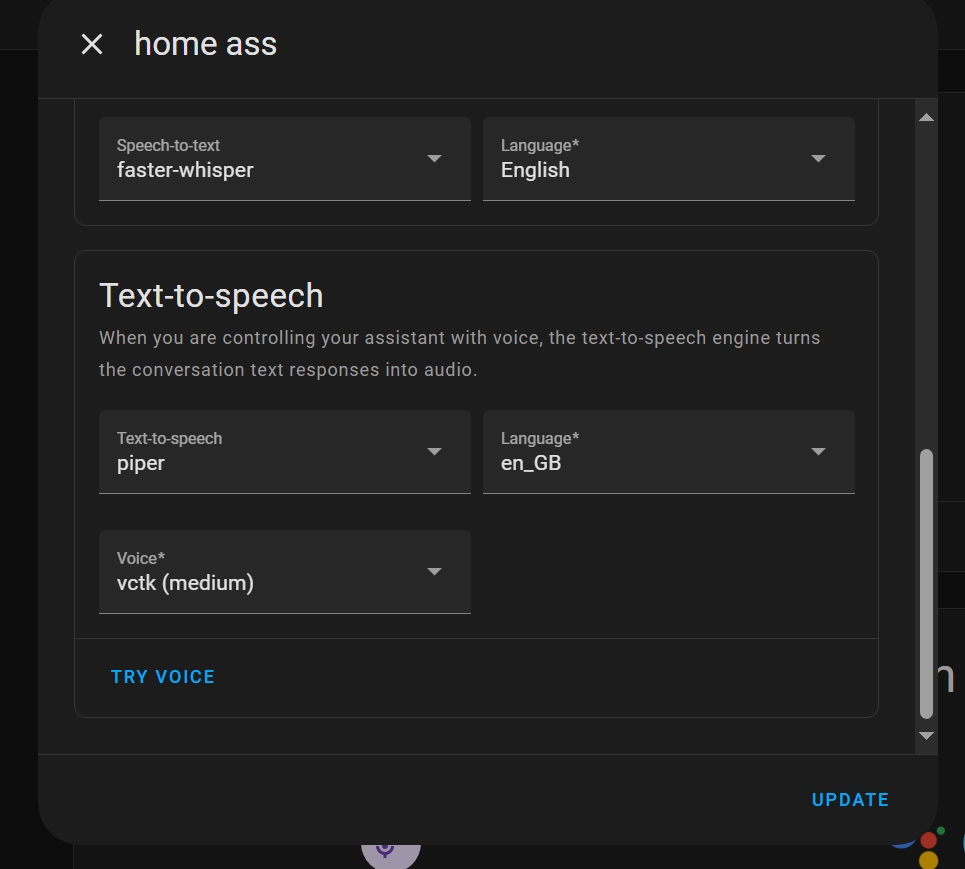Change the text-to-speech Language from en_GB

(x=650, y=452)
